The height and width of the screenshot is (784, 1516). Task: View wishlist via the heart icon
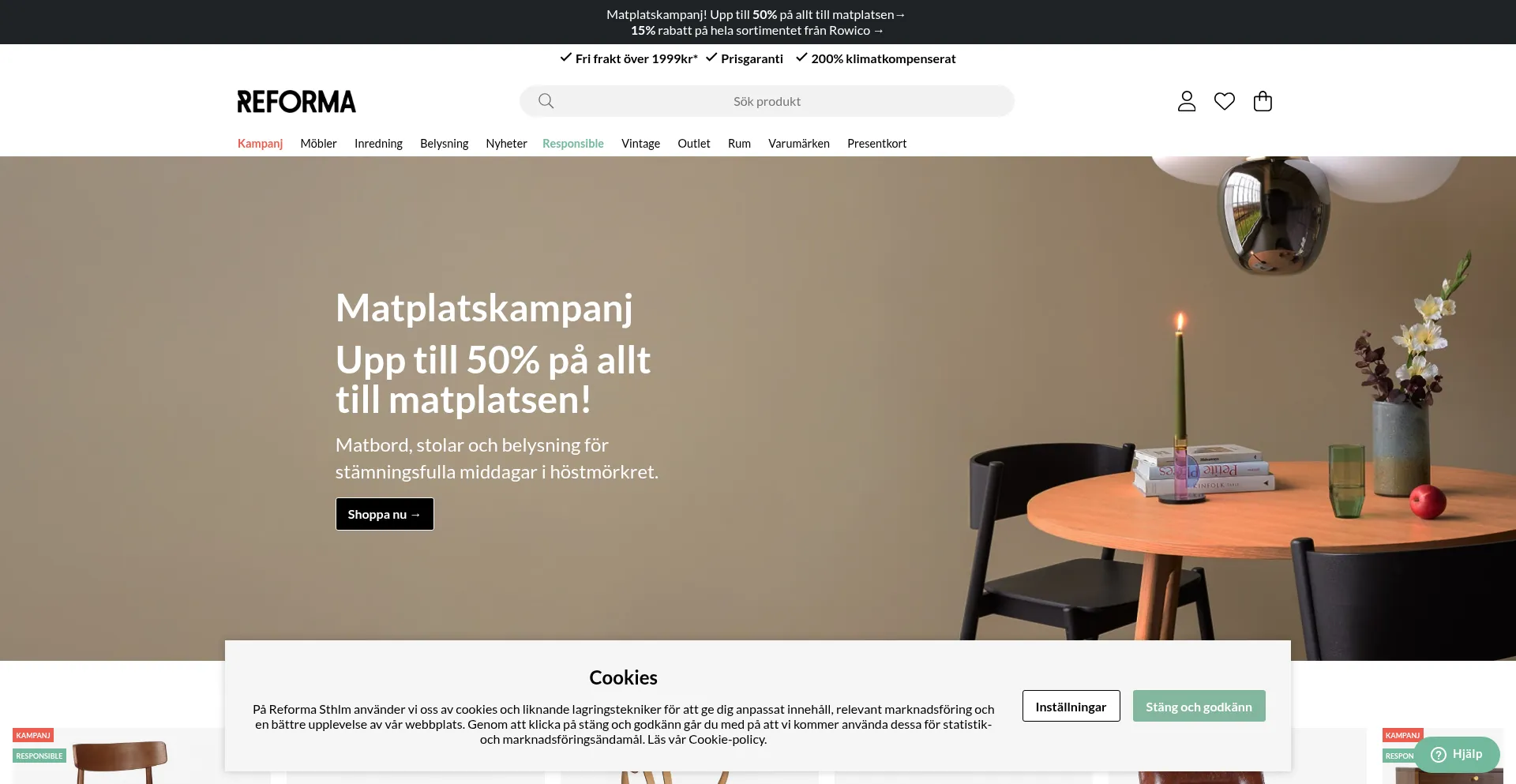1225,101
